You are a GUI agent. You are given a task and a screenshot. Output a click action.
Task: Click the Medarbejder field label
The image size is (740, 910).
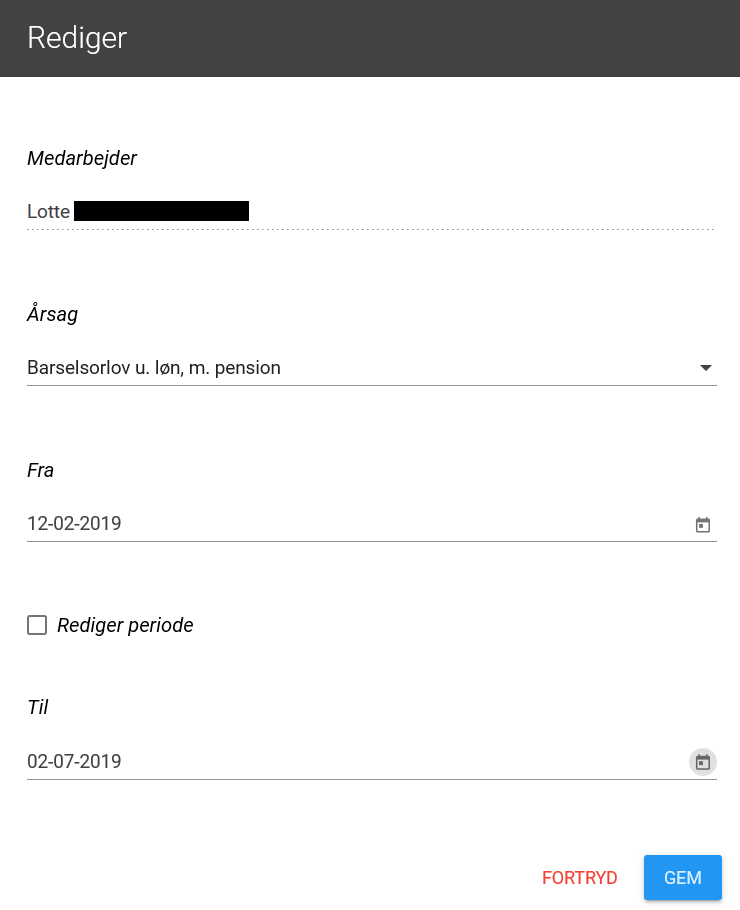click(x=82, y=158)
